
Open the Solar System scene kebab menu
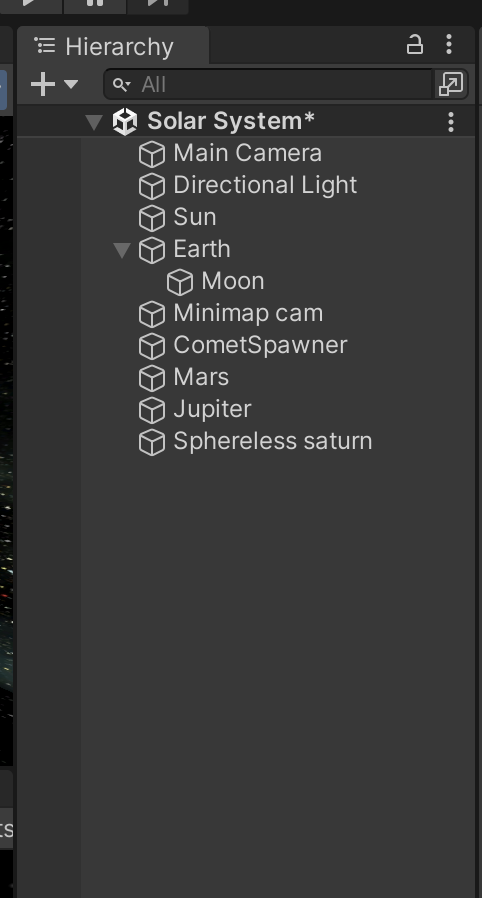451,121
